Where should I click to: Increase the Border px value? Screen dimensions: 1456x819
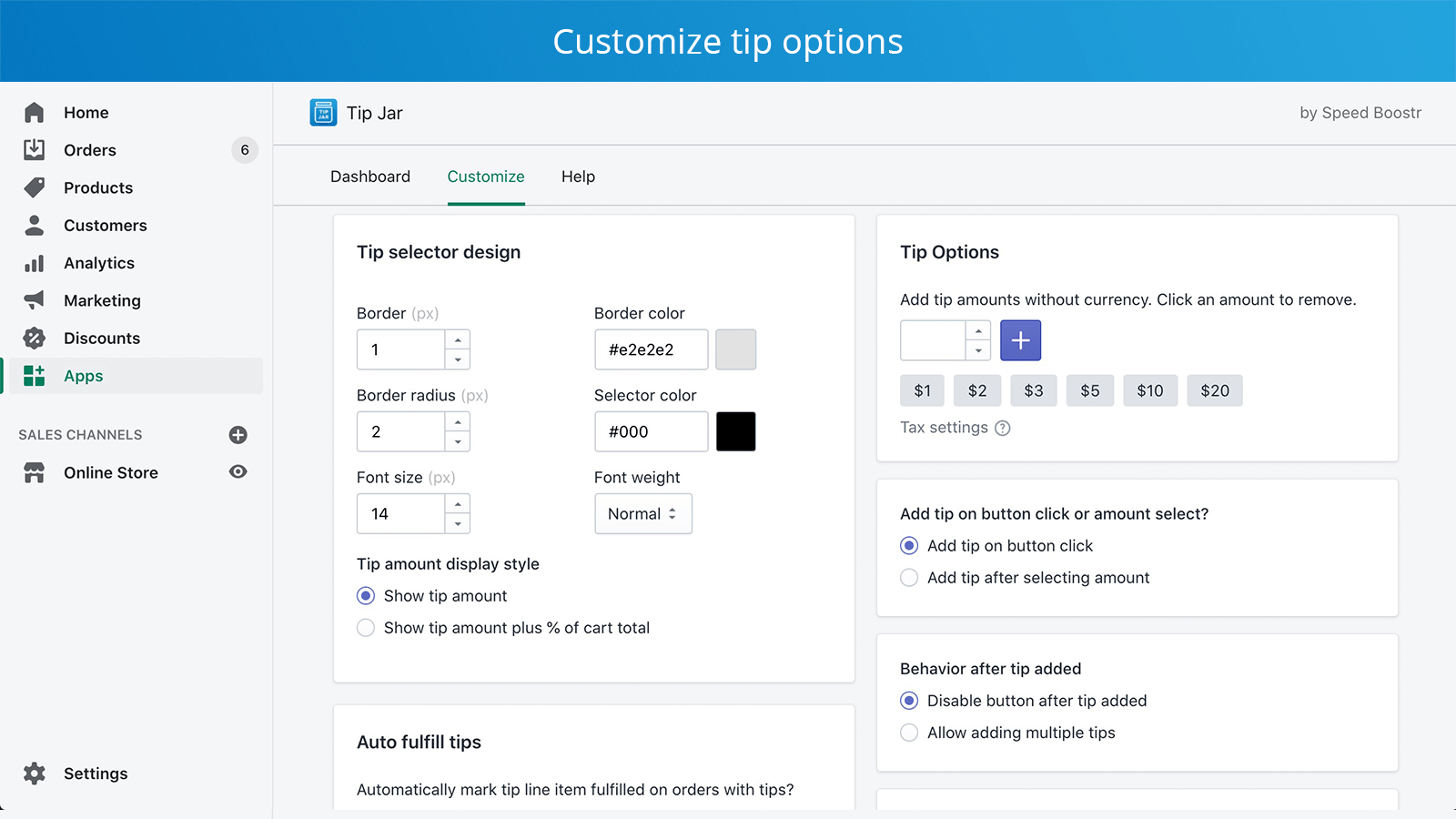(458, 340)
